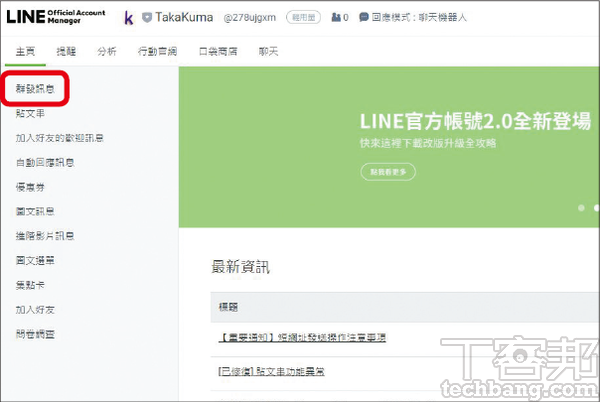Open the 口袋商店 tab
This screenshot has width=600, height=402.
(218, 51)
